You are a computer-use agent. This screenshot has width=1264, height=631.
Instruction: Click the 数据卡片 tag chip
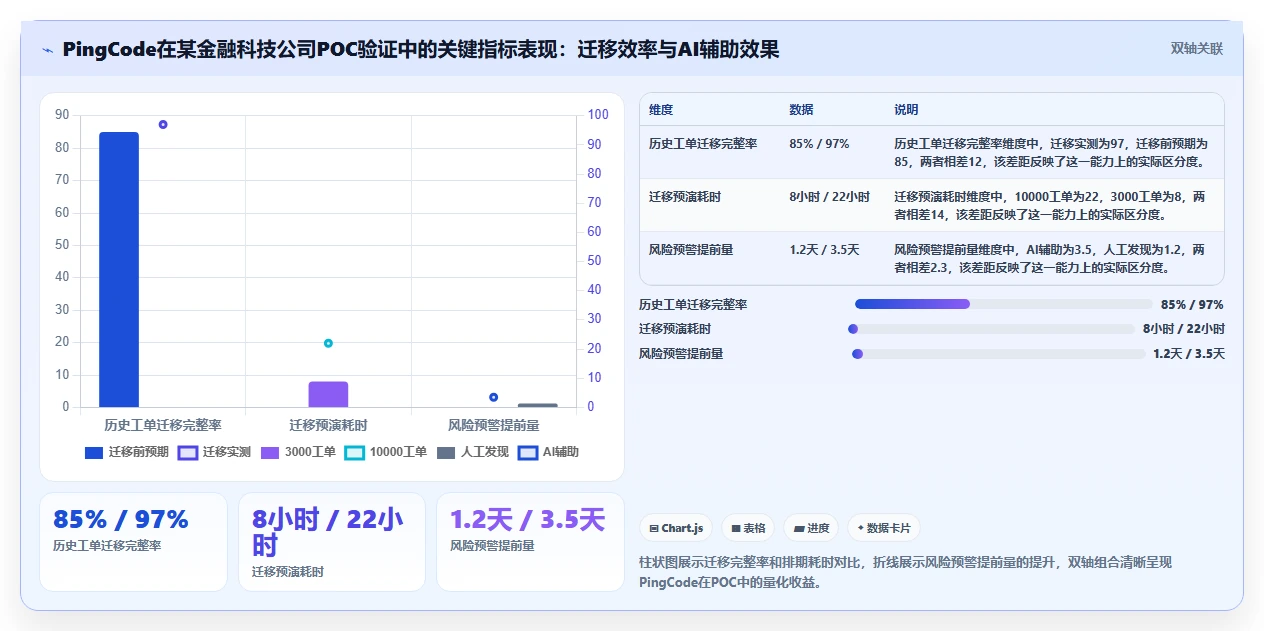coord(884,528)
